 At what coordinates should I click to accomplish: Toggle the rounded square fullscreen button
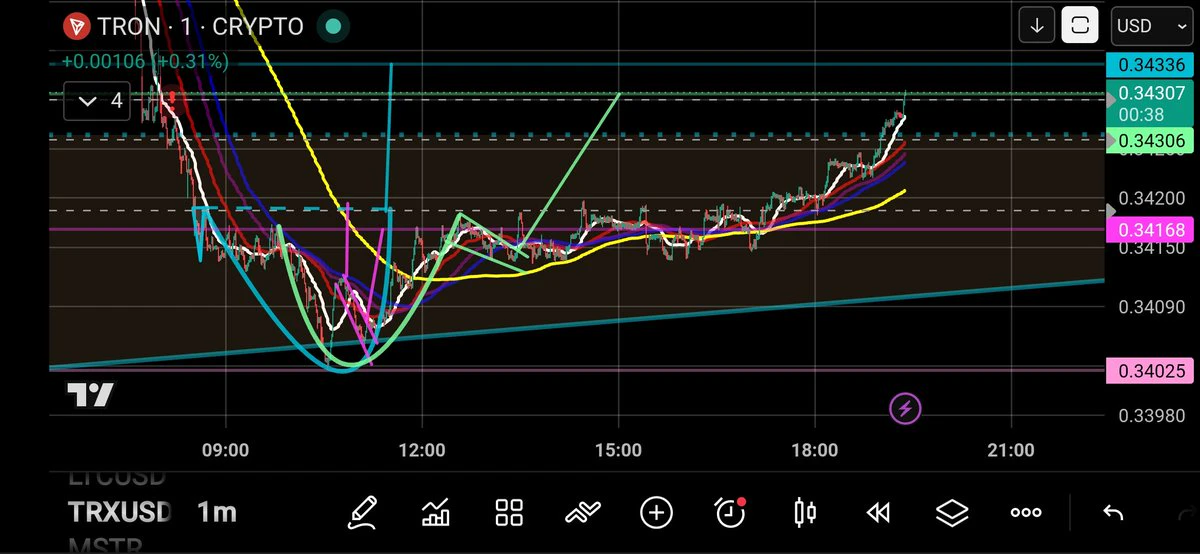(x=1081, y=26)
